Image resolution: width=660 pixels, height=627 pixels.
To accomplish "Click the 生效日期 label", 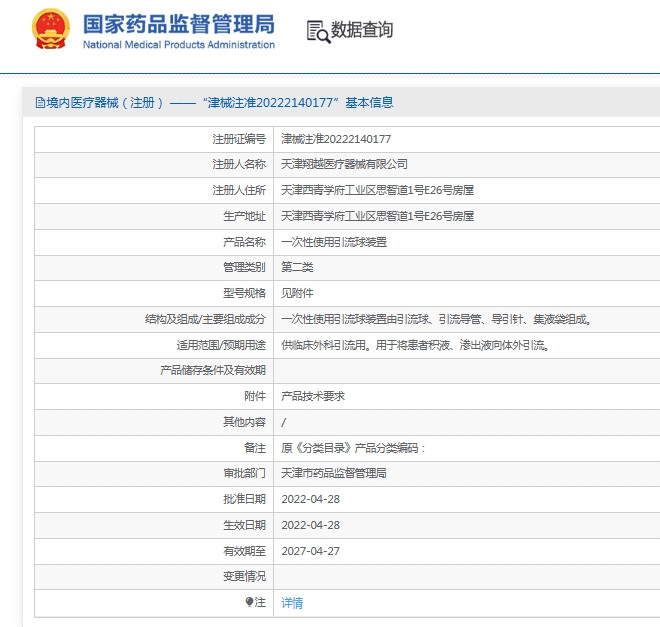I will (245, 526).
